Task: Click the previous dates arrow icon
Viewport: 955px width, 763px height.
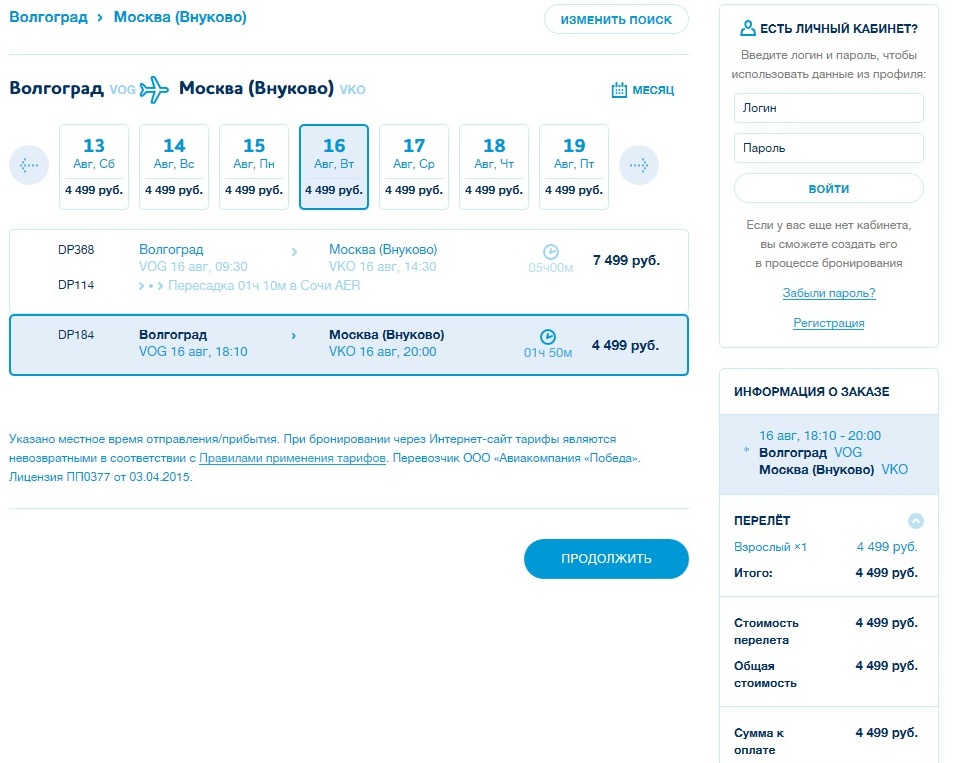Action: pos(29,165)
